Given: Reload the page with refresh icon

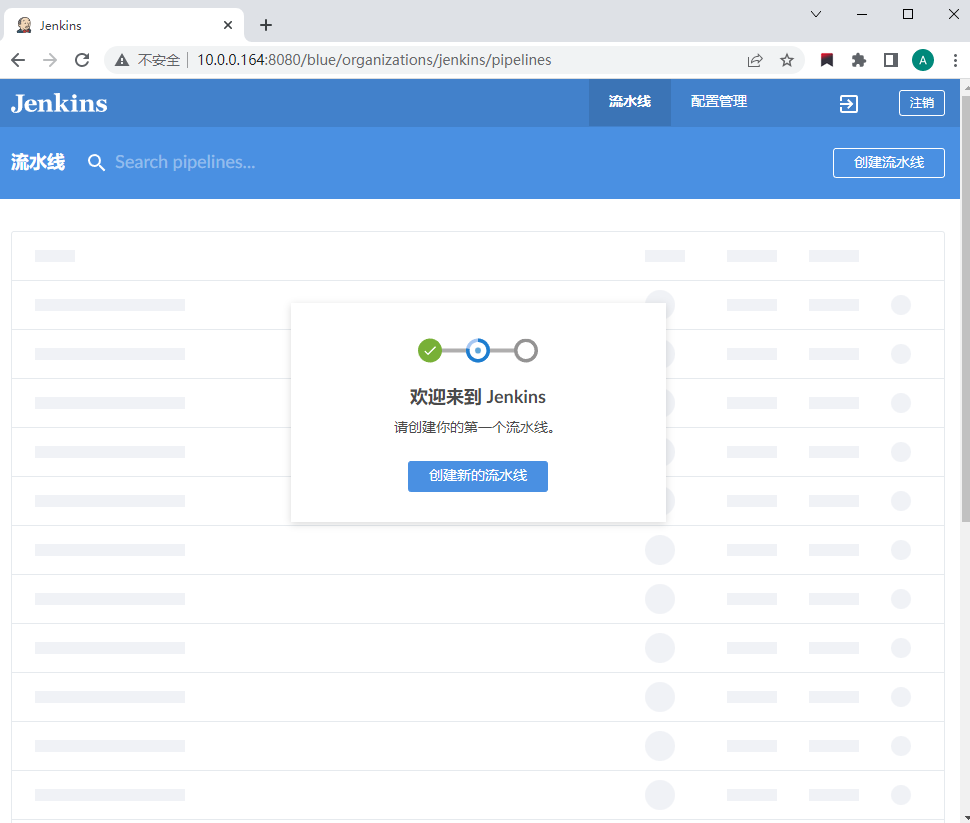Looking at the screenshot, I should [82, 60].
